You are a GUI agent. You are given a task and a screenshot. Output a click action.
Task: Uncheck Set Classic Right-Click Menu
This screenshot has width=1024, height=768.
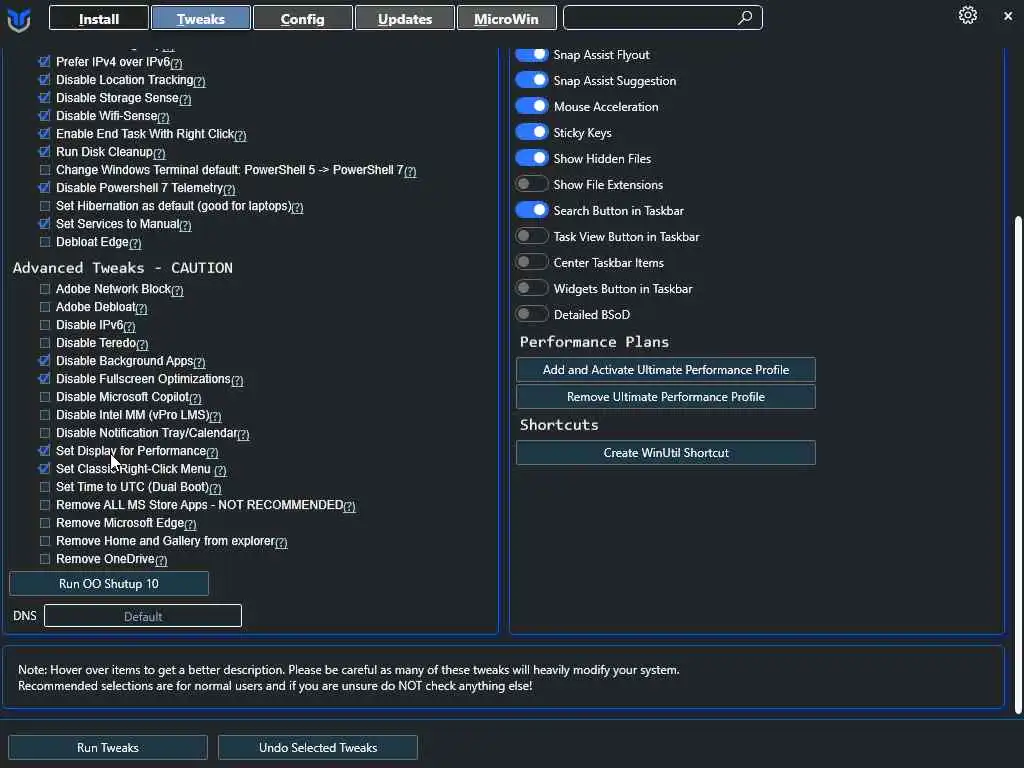click(44, 469)
